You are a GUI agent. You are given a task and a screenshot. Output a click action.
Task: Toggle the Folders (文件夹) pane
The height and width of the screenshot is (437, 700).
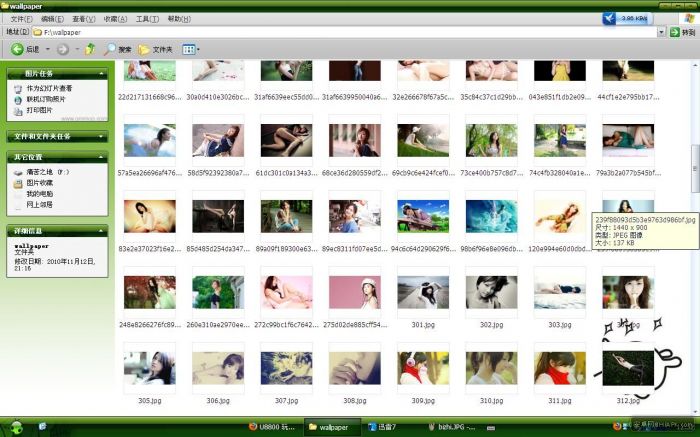click(x=155, y=49)
